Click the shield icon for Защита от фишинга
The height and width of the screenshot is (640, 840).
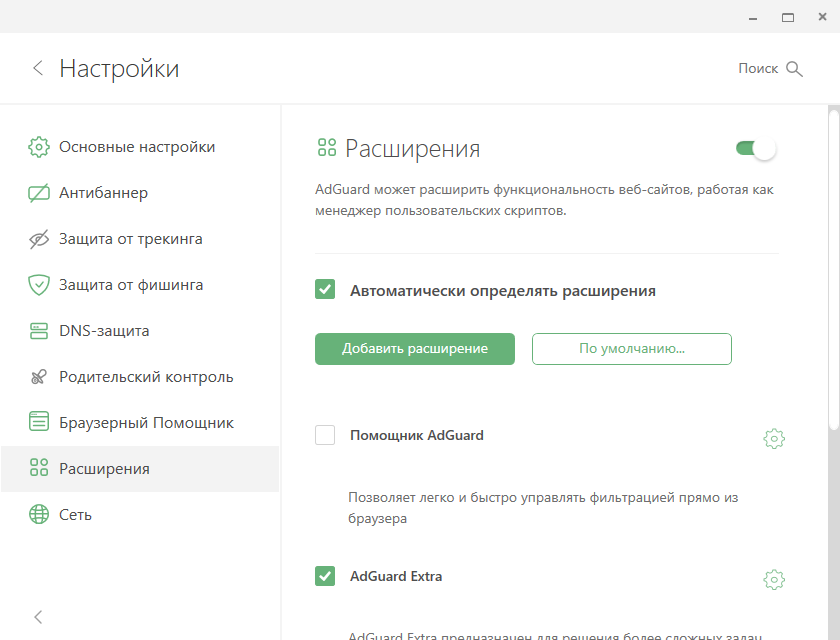39,285
